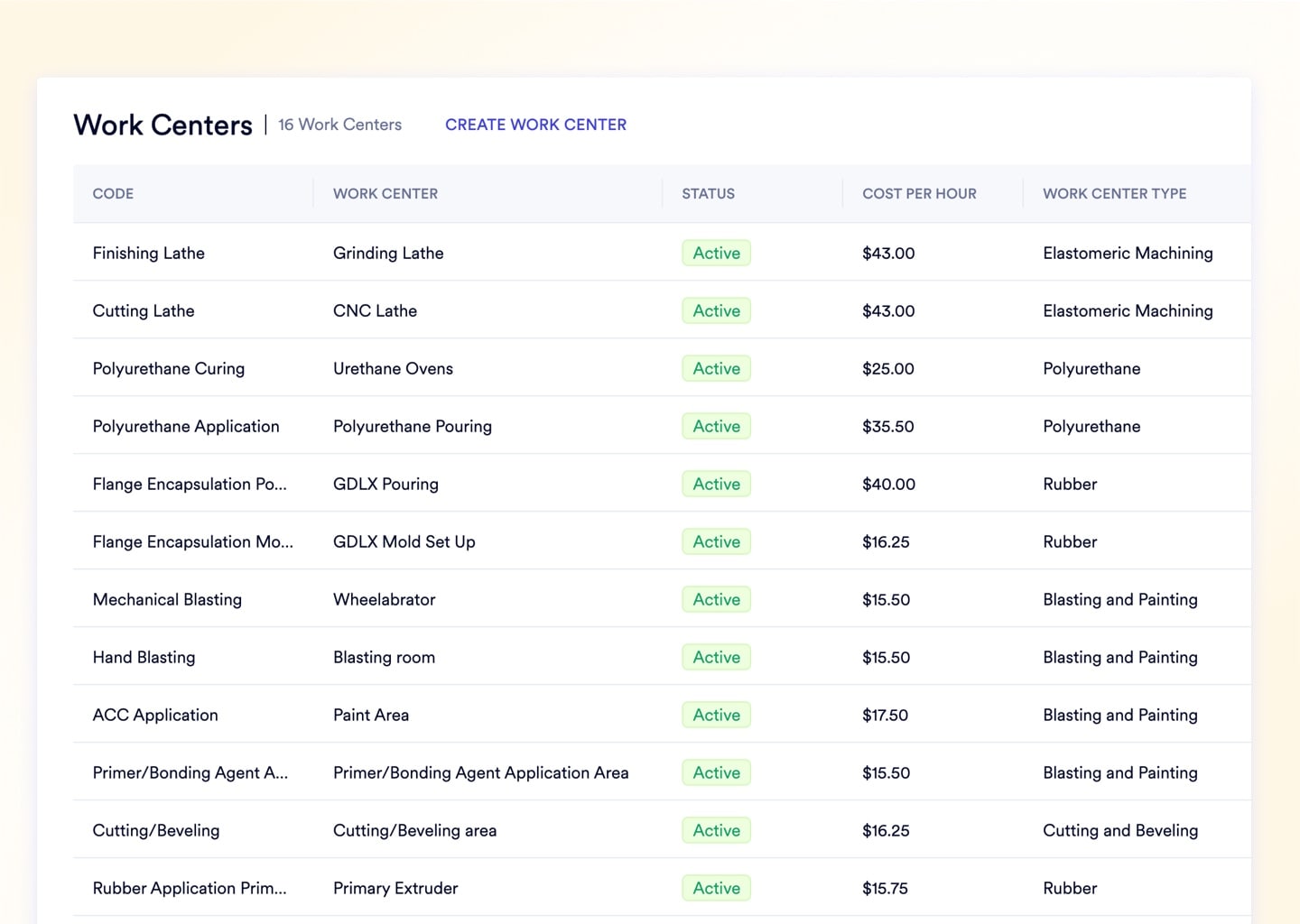
Task: Click the Primer/Bonding Agent A... code cell
Action: pos(190,772)
